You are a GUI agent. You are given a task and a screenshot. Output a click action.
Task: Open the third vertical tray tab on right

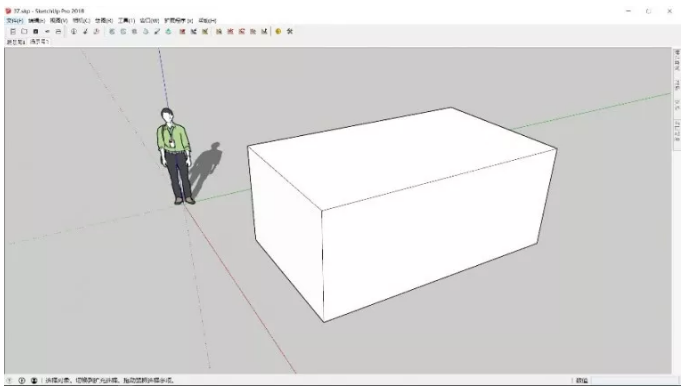(x=677, y=105)
